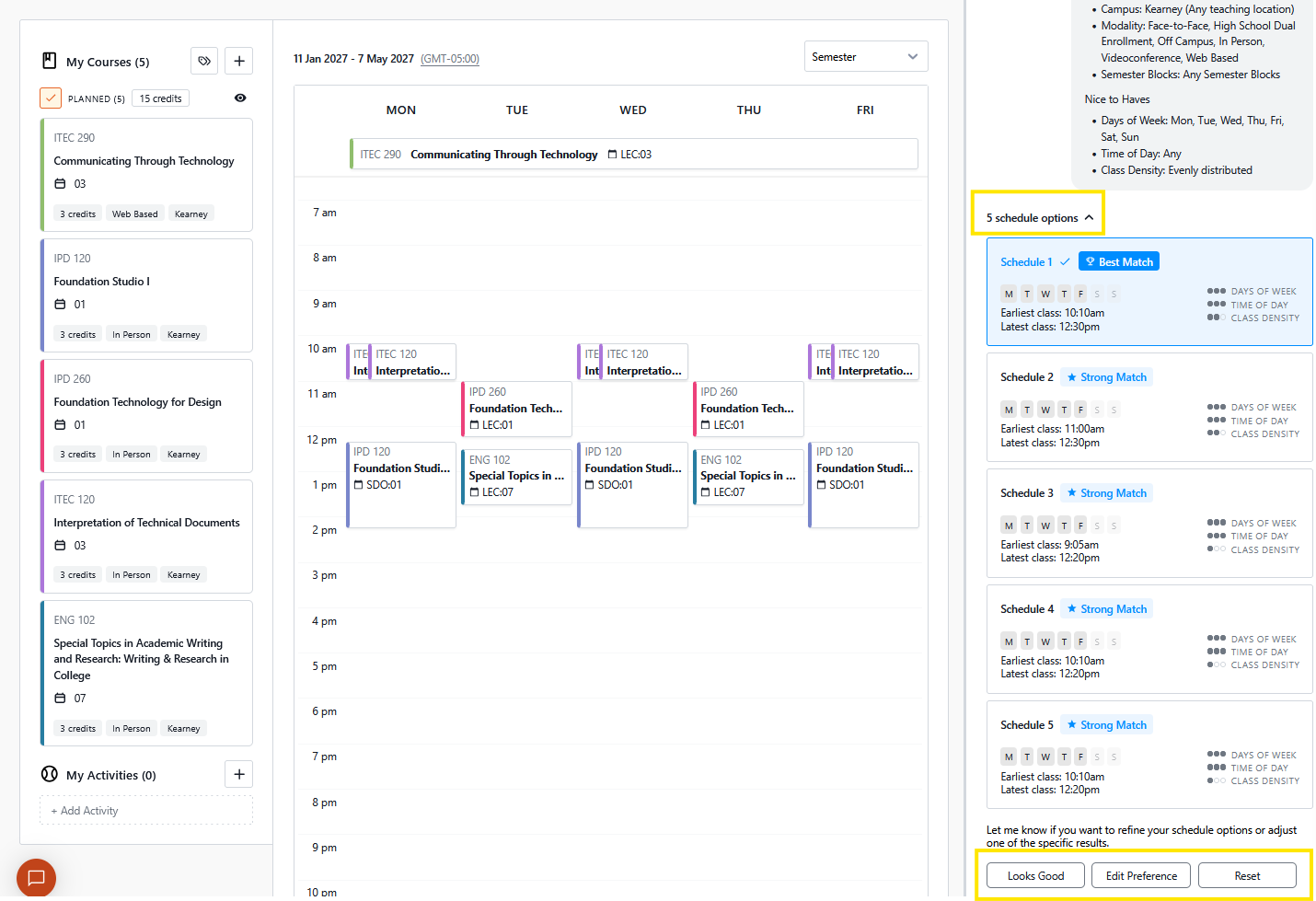Add a course with the plus button
The height and width of the screenshot is (901, 1316).
239,61
